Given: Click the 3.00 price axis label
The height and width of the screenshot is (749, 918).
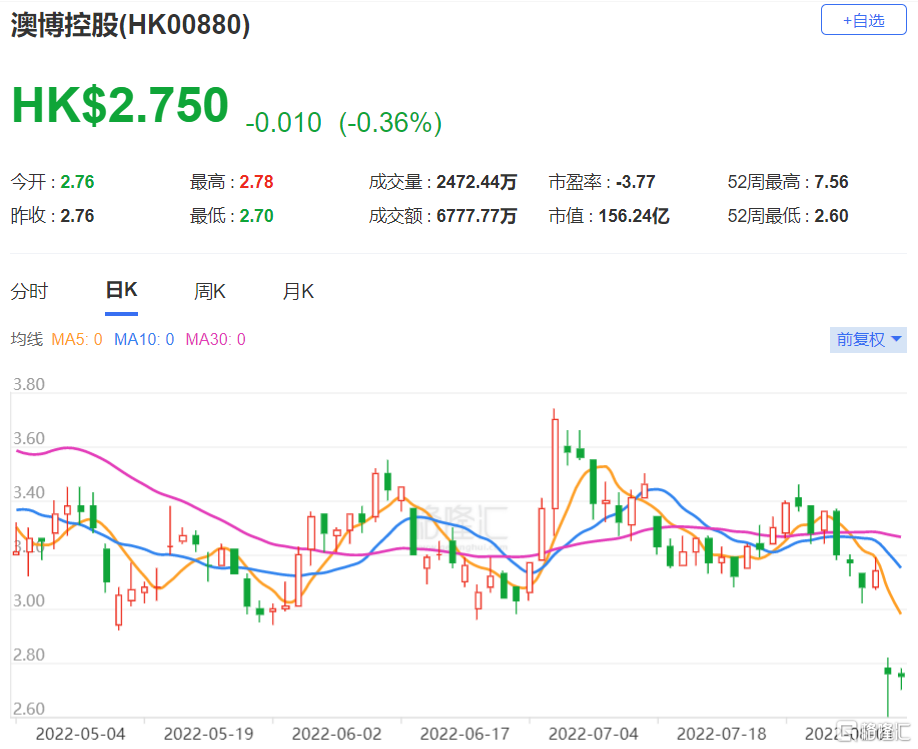Looking at the screenshot, I should tap(29, 600).
